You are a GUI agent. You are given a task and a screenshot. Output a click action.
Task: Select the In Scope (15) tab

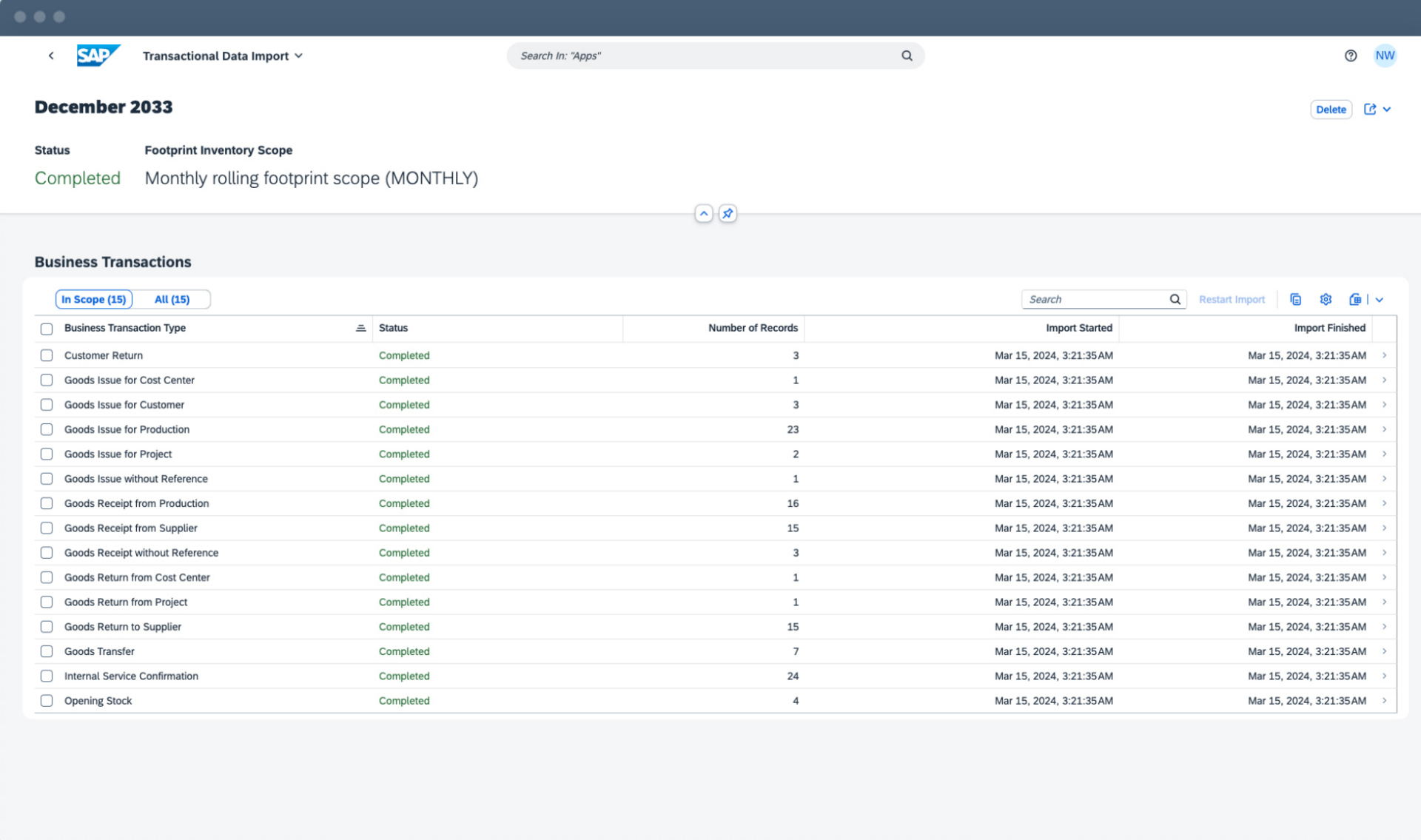(x=94, y=299)
